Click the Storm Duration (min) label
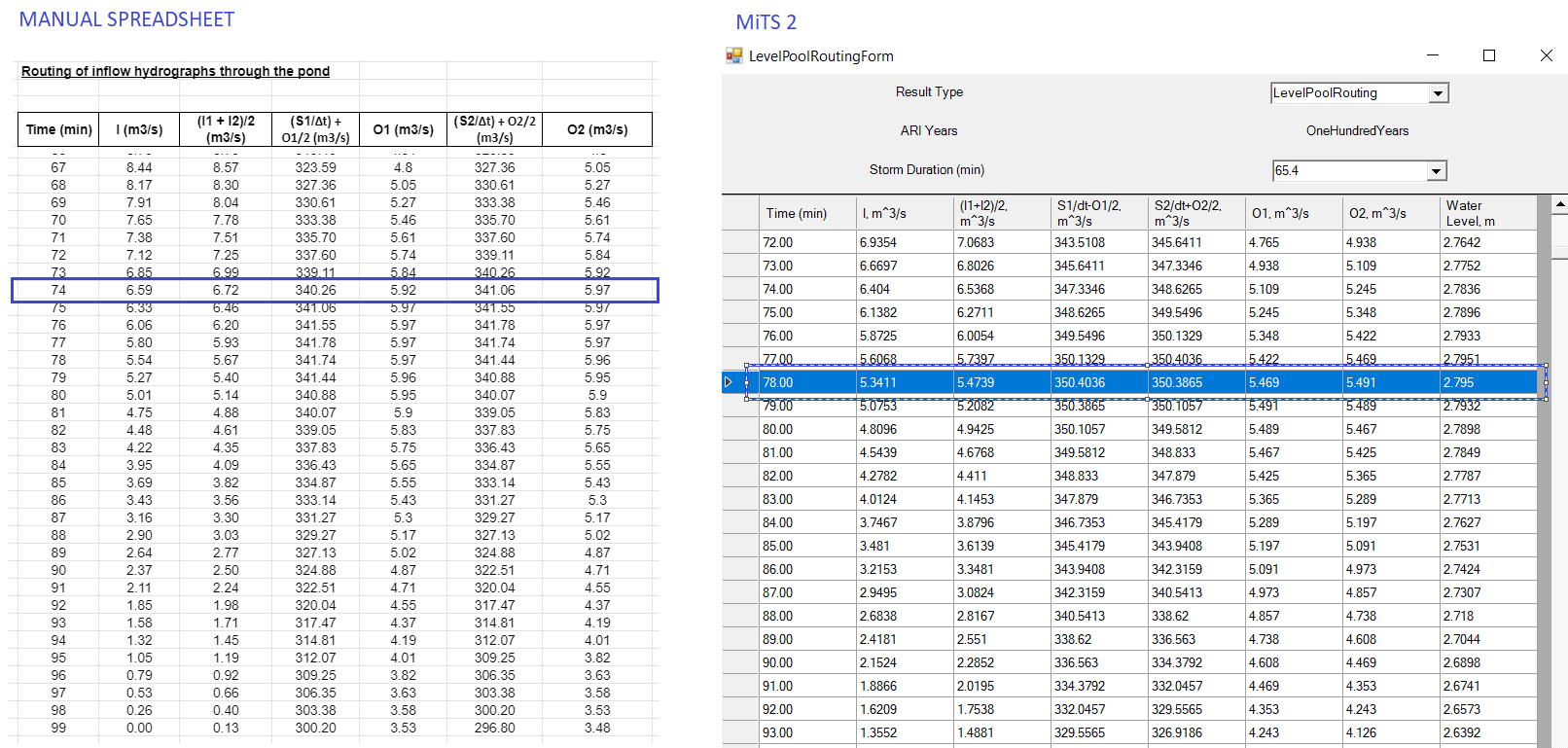This screenshot has height=748, width=1568. [x=927, y=169]
